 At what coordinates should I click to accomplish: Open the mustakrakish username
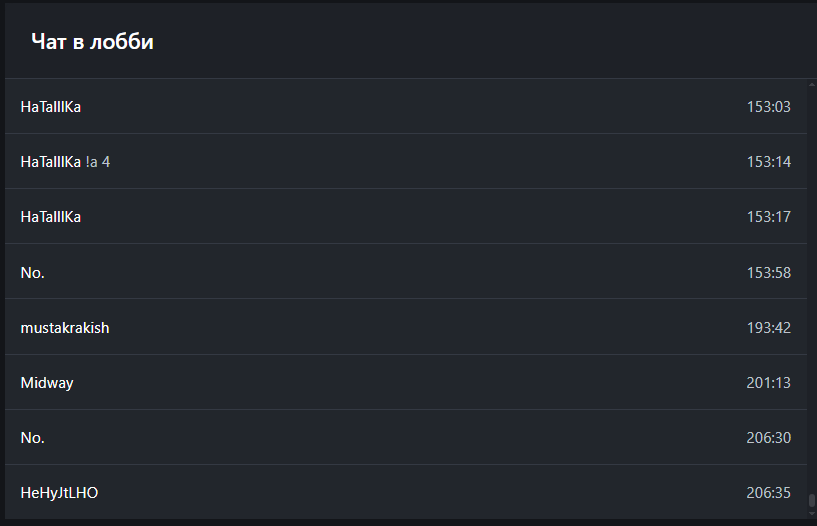pyautogui.click(x=65, y=327)
